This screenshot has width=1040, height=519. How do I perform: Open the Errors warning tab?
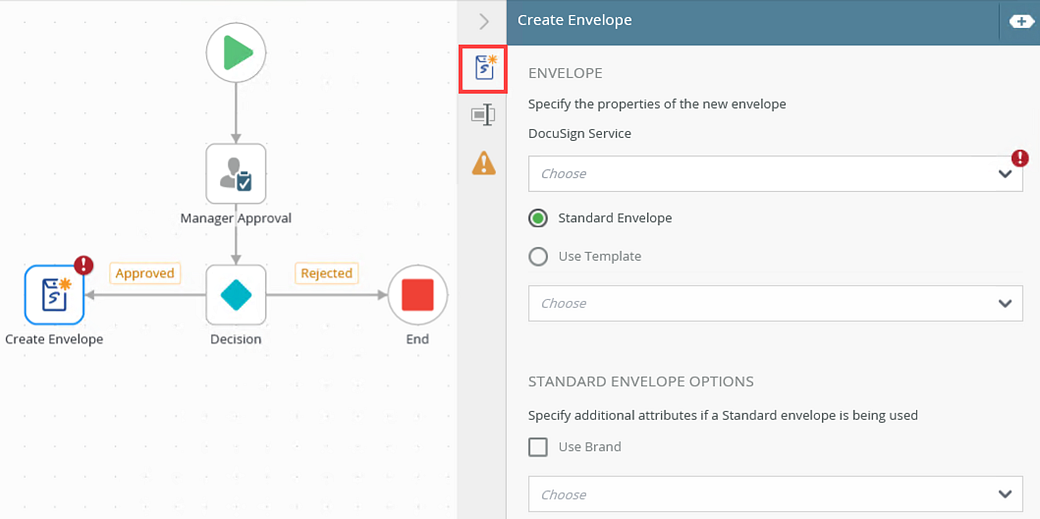pyautogui.click(x=484, y=162)
